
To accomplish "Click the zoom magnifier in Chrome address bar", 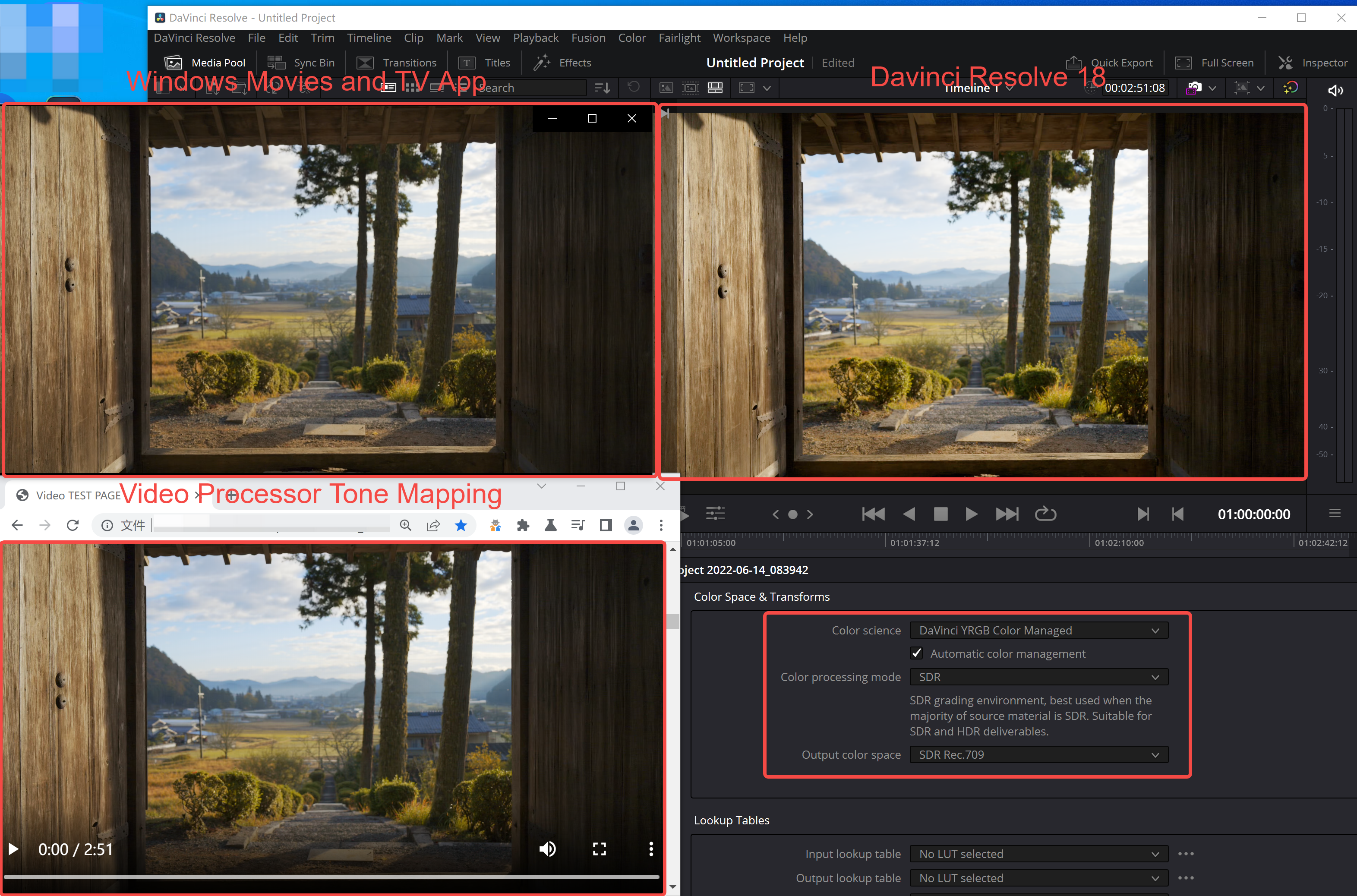I will click(406, 525).
